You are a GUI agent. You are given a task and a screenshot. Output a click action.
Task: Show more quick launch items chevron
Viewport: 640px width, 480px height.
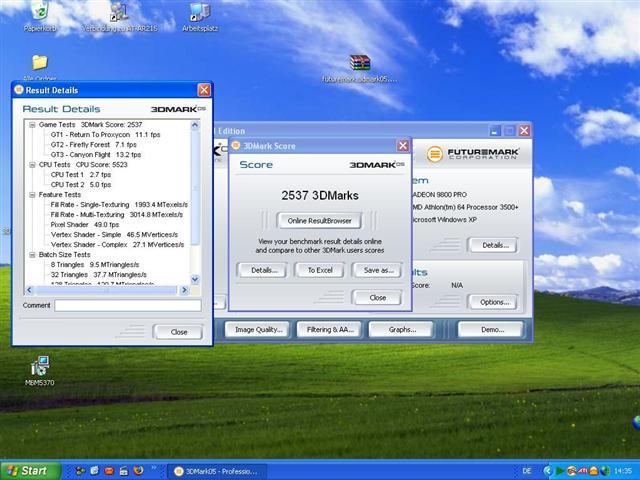click(154, 468)
